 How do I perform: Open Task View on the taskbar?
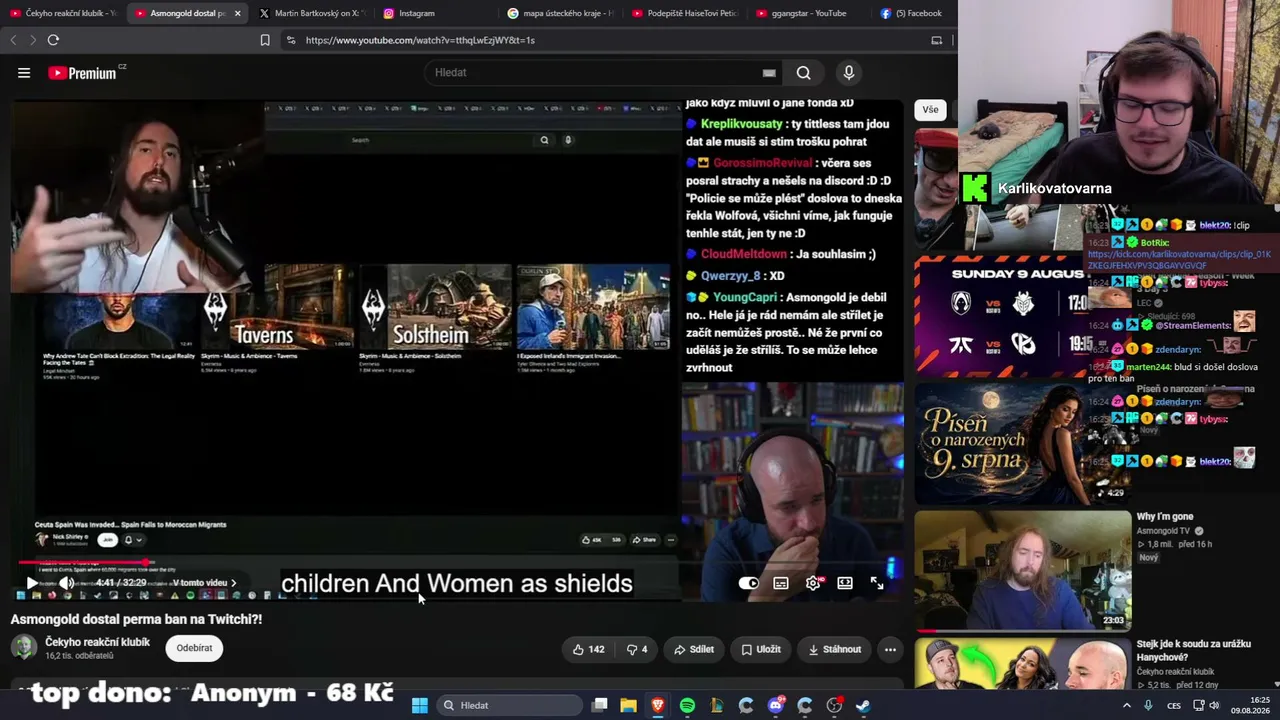pos(599,705)
